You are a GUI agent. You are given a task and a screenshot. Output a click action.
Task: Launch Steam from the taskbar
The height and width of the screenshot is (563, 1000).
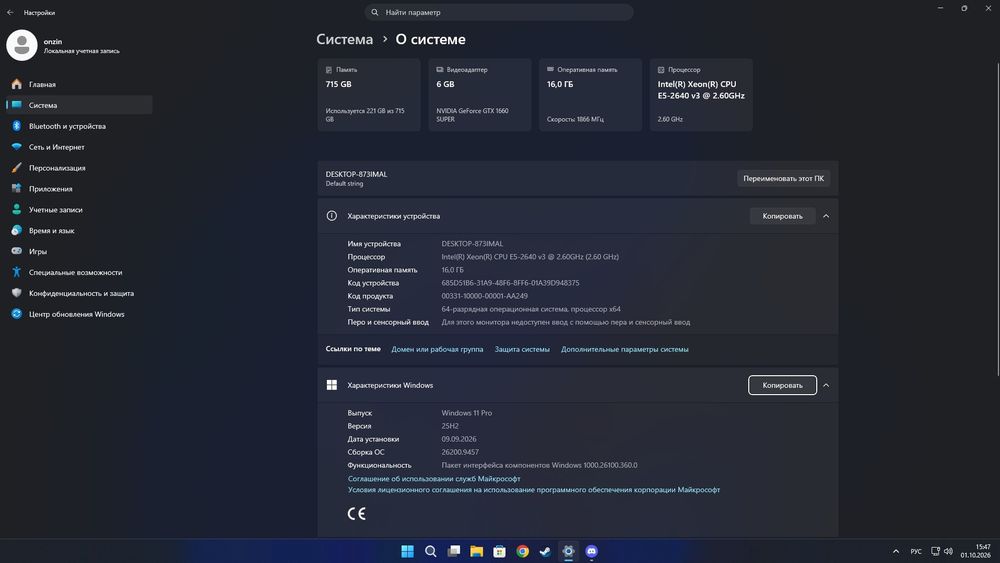(x=545, y=552)
